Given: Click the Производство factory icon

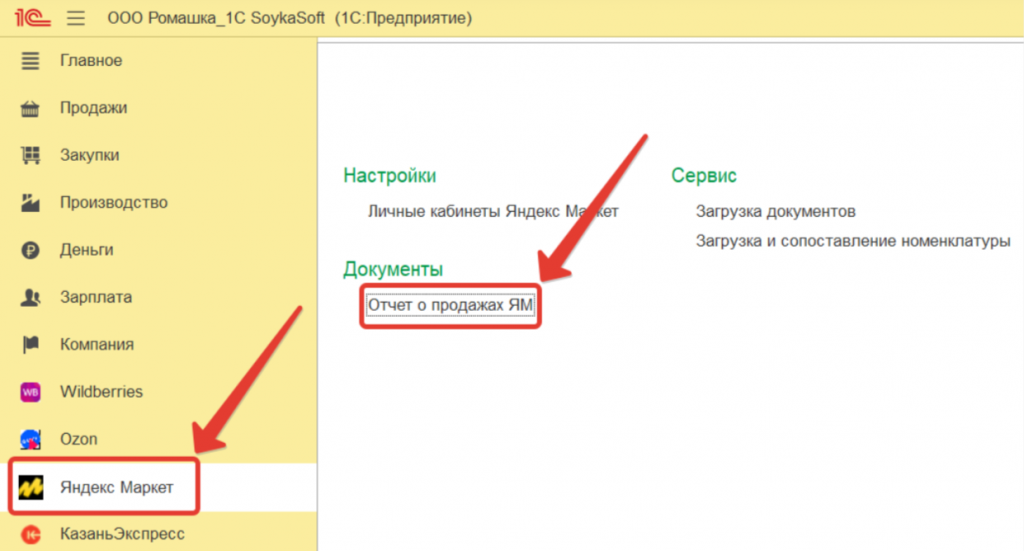Looking at the screenshot, I should 30,203.
